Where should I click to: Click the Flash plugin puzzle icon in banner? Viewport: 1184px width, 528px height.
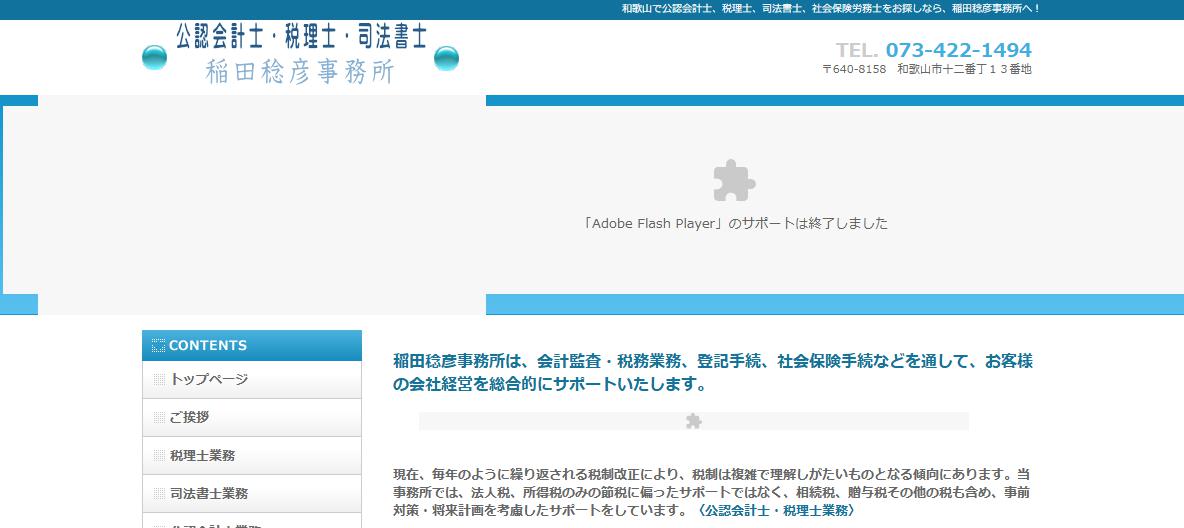point(734,181)
